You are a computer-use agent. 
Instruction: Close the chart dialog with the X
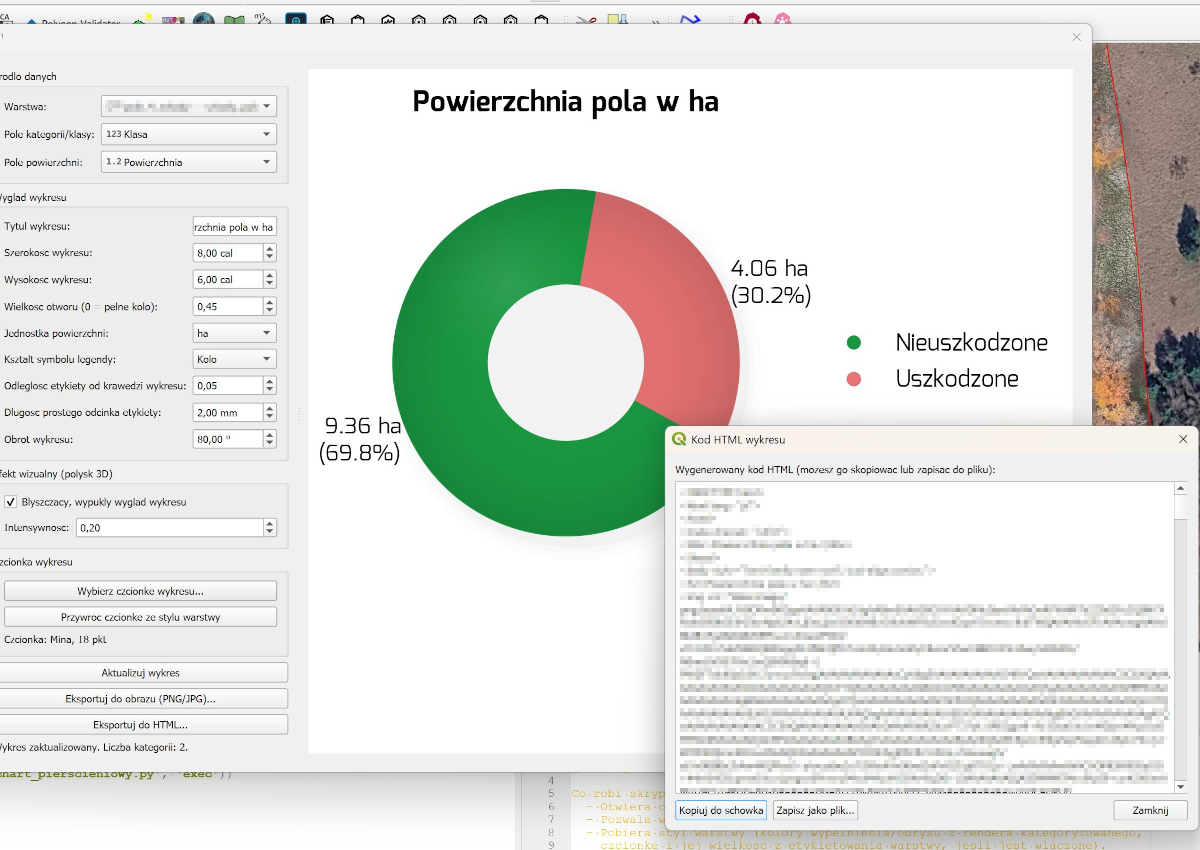tap(1077, 37)
